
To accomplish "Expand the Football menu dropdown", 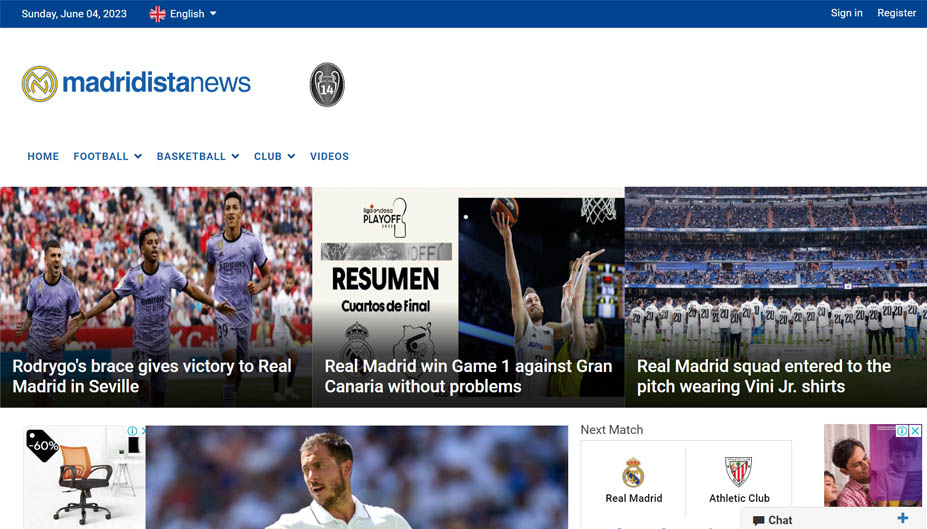I will pos(107,156).
